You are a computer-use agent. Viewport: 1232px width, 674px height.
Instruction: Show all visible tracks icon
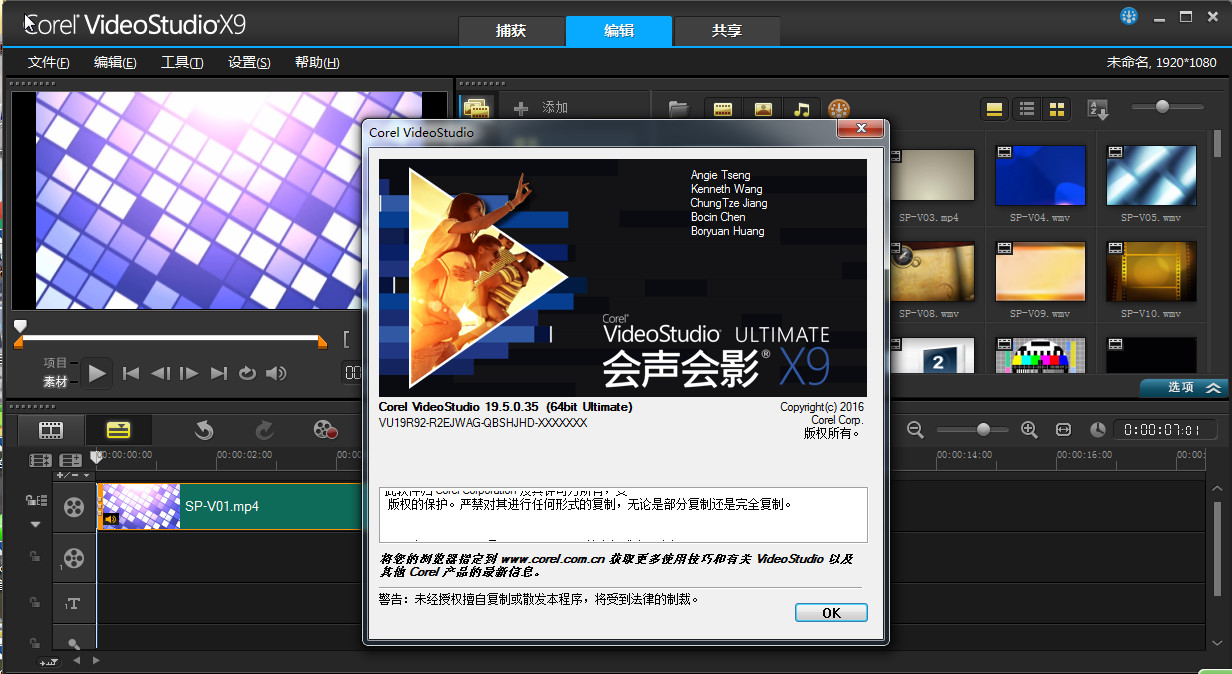[x=41, y=460]
